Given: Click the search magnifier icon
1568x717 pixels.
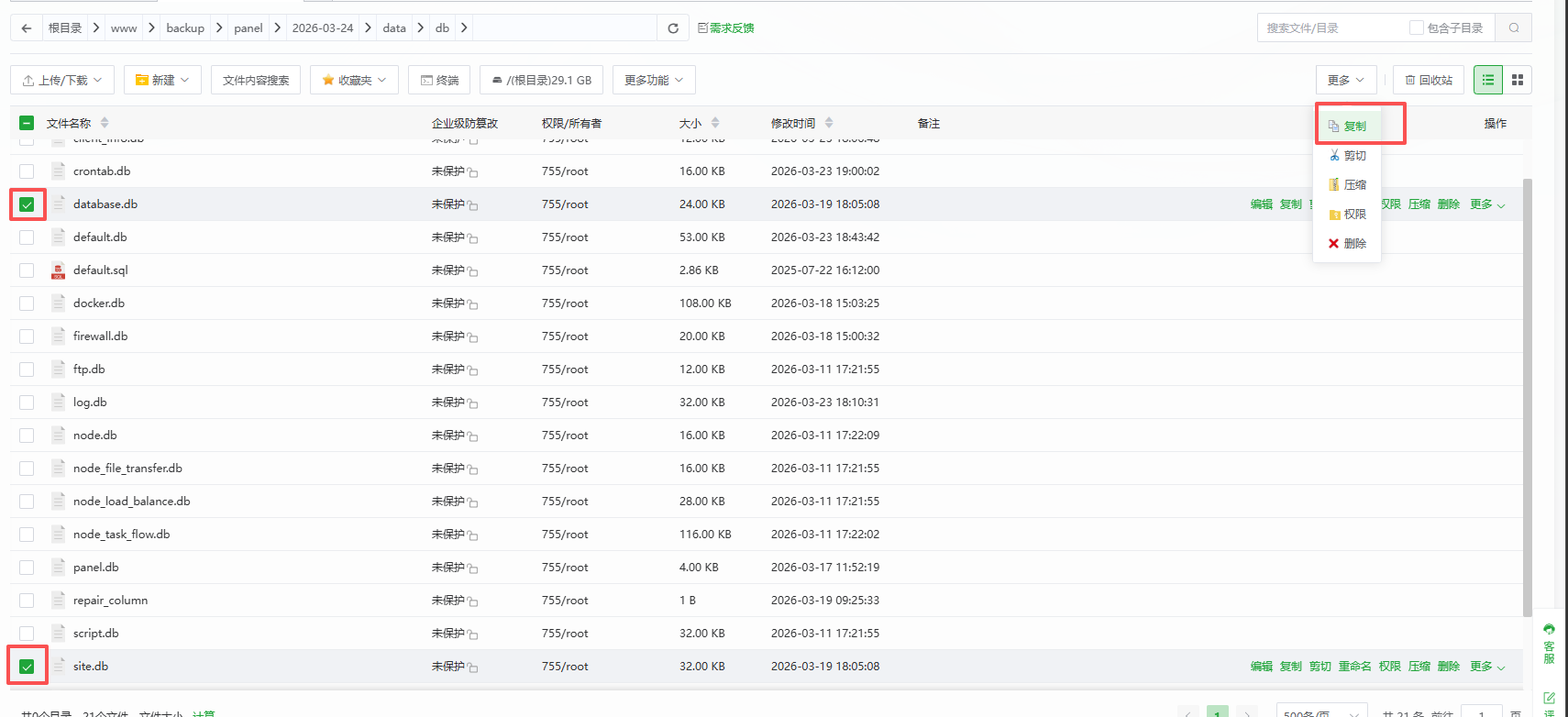Looking at the screenshot, I should (1514, 28).
